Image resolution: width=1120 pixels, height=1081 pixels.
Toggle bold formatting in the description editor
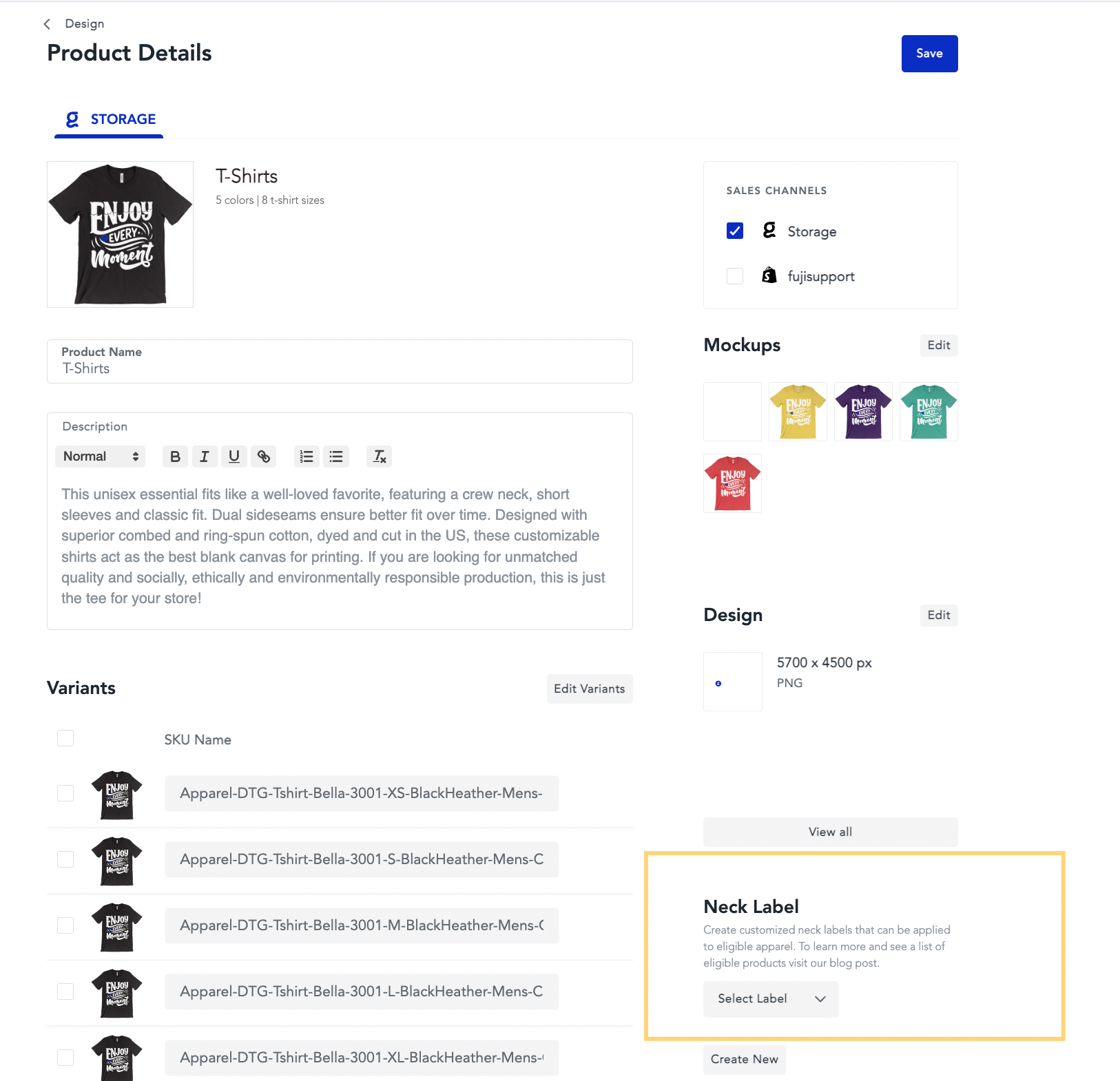pos(175,456)
